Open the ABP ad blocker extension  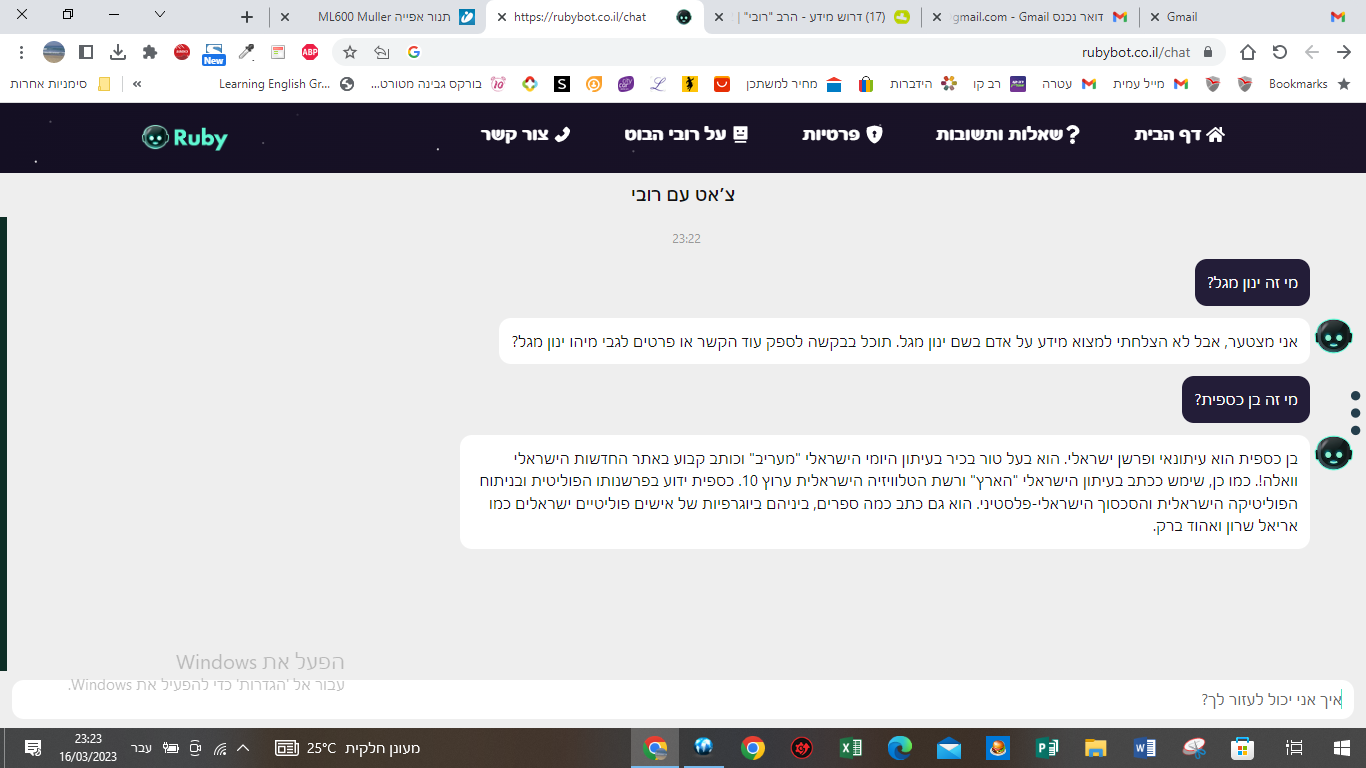[310, 52]
